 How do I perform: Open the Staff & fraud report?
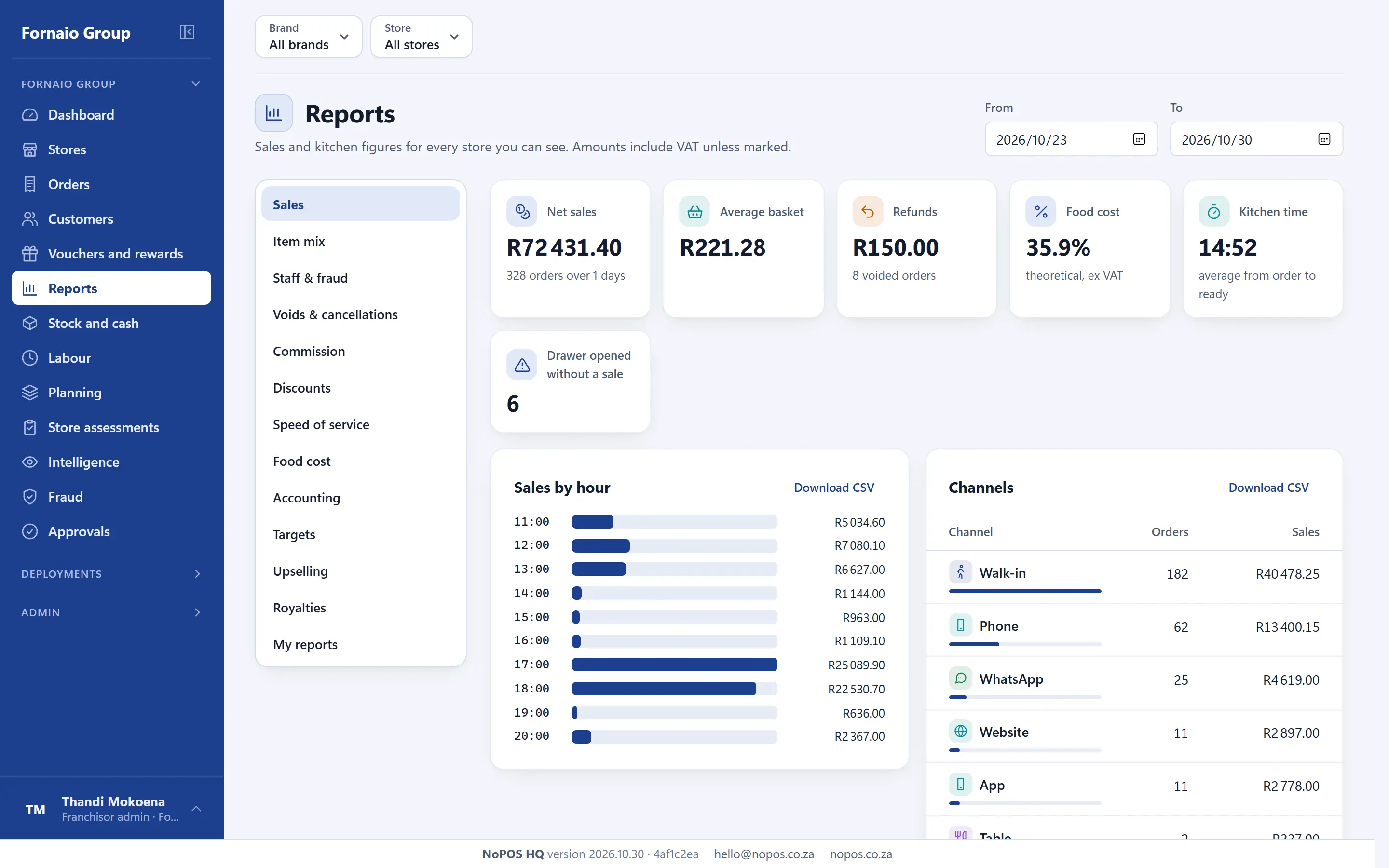click(x=360, y=278)
